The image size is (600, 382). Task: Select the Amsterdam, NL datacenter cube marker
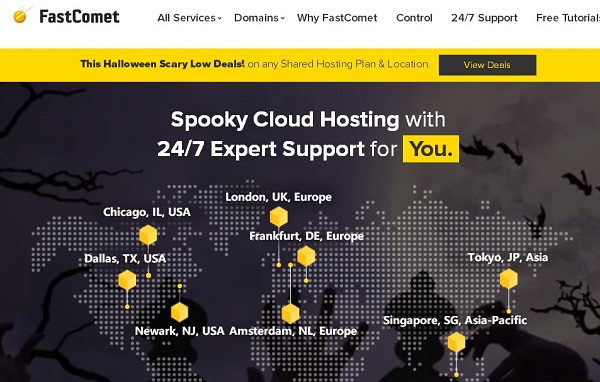[x=291, y=313]
